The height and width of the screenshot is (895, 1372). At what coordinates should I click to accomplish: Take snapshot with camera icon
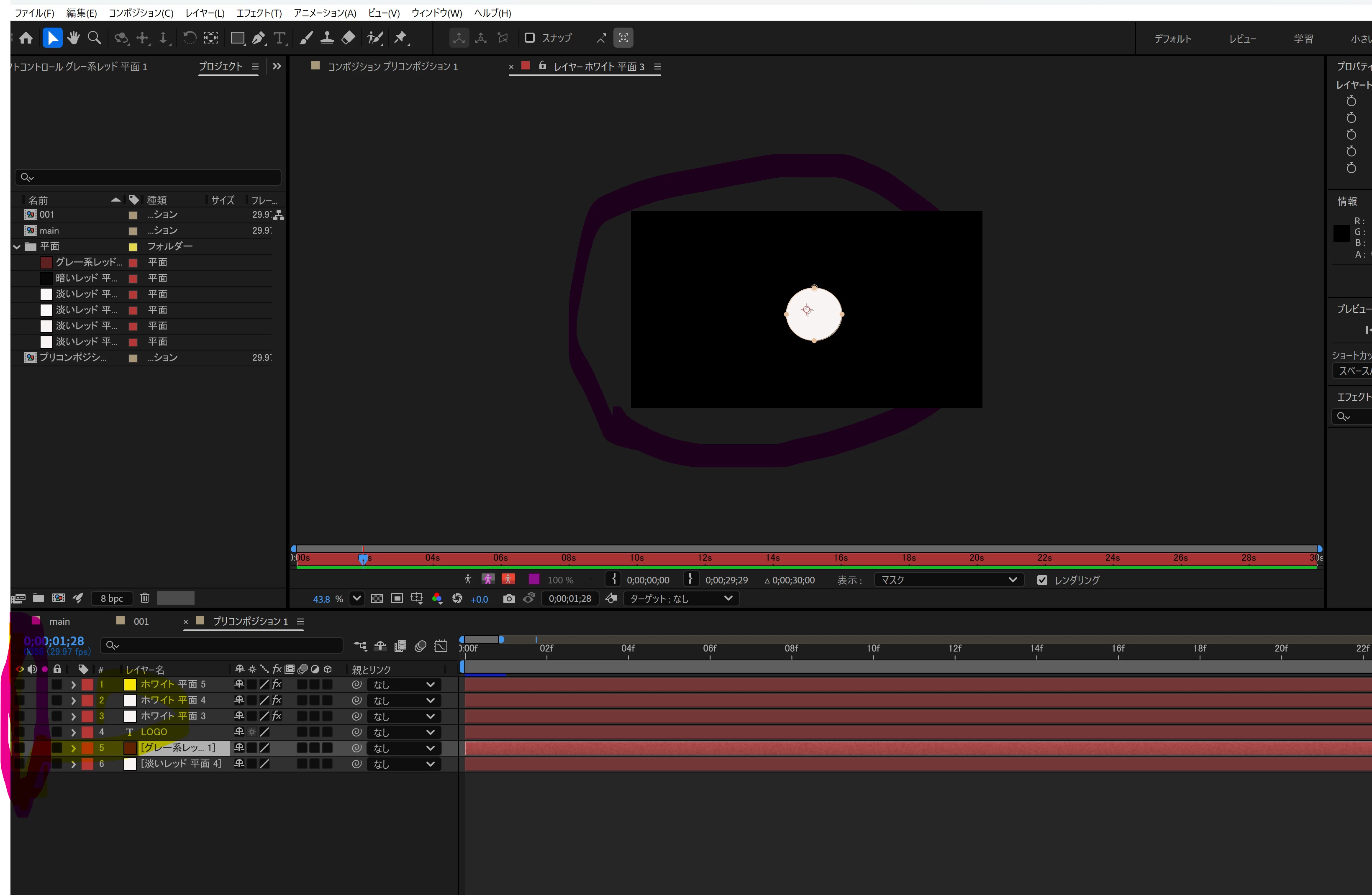(x=508, y=599)
